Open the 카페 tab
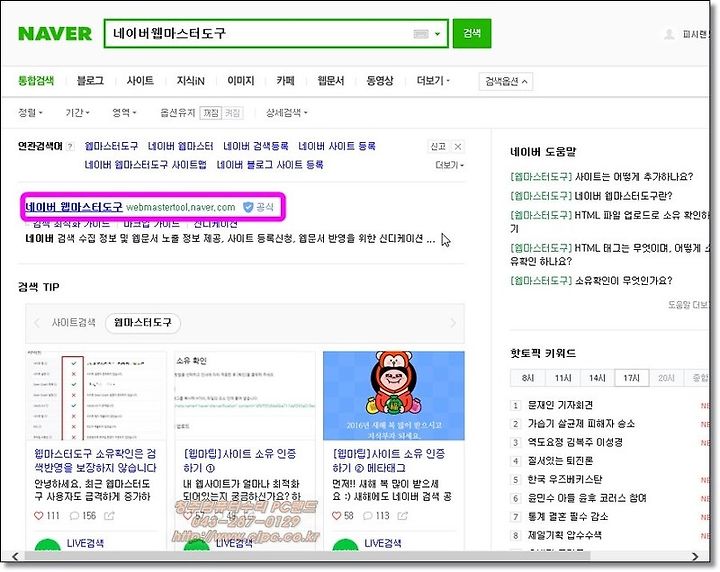Screen dimensions: 720x572 coord(285,81)
